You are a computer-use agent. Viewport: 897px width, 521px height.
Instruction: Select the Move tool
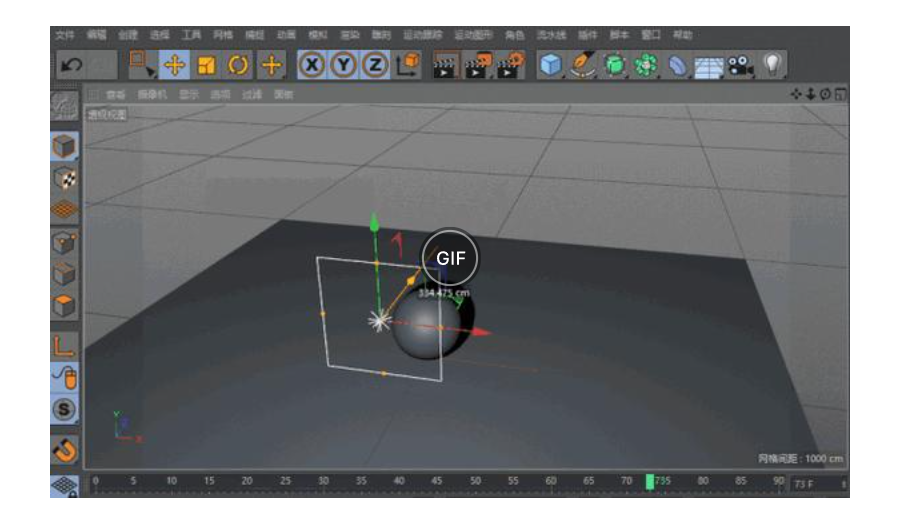175,66
